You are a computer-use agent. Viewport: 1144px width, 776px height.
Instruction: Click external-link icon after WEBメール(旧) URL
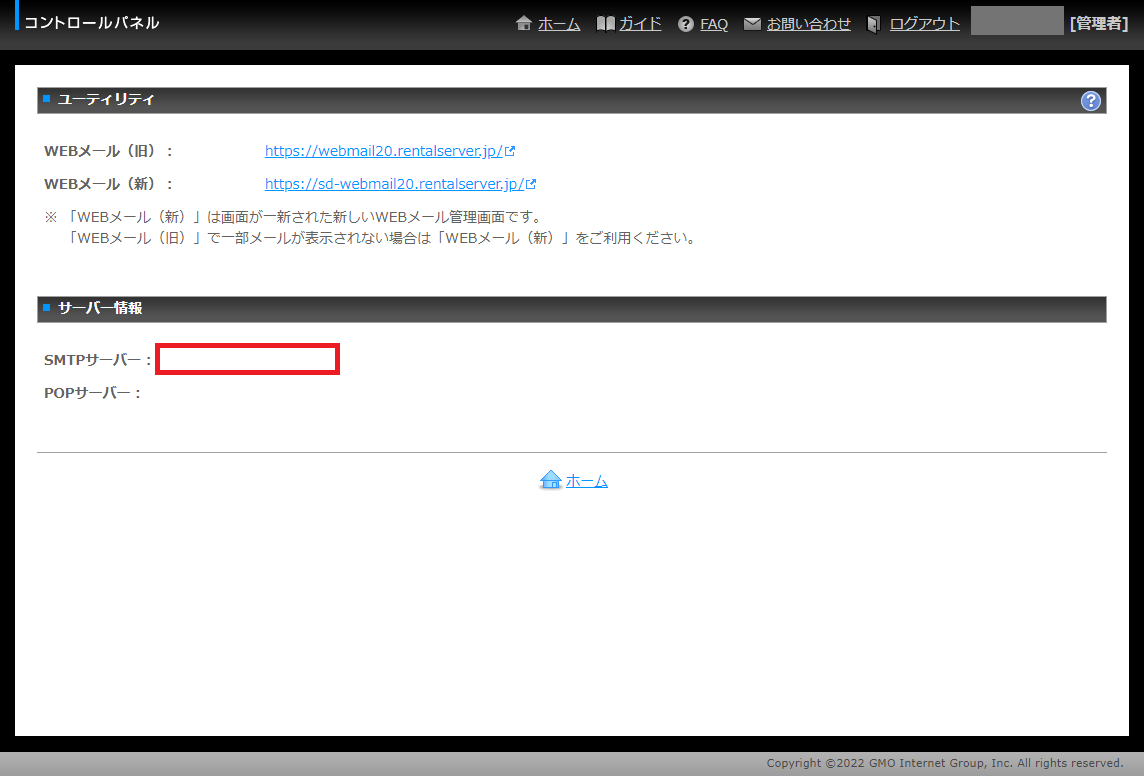pyautogui.click(x=510, y=152)
